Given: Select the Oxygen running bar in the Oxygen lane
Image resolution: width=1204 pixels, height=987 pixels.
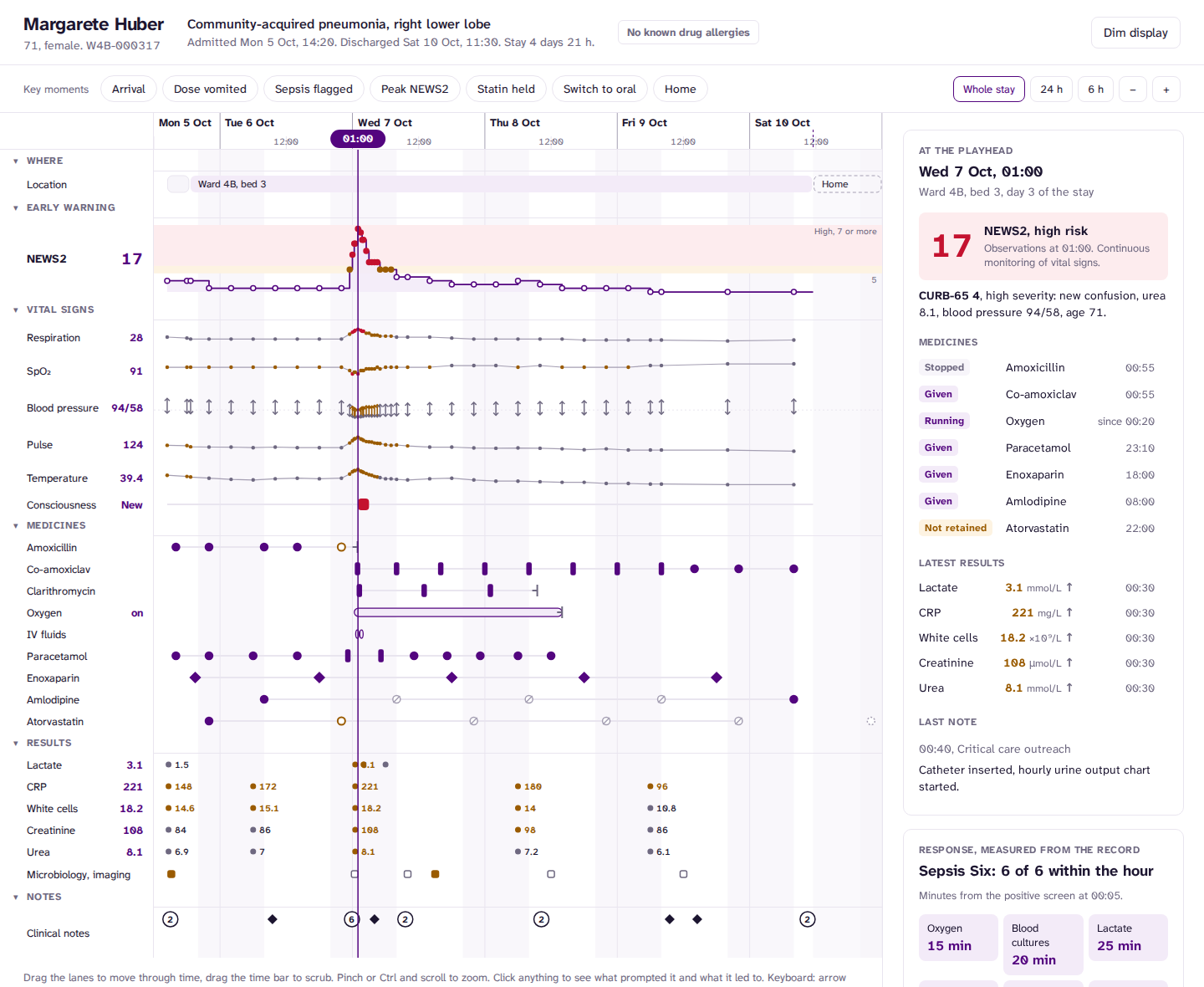Looking at the screenshot, I should 459,612.
